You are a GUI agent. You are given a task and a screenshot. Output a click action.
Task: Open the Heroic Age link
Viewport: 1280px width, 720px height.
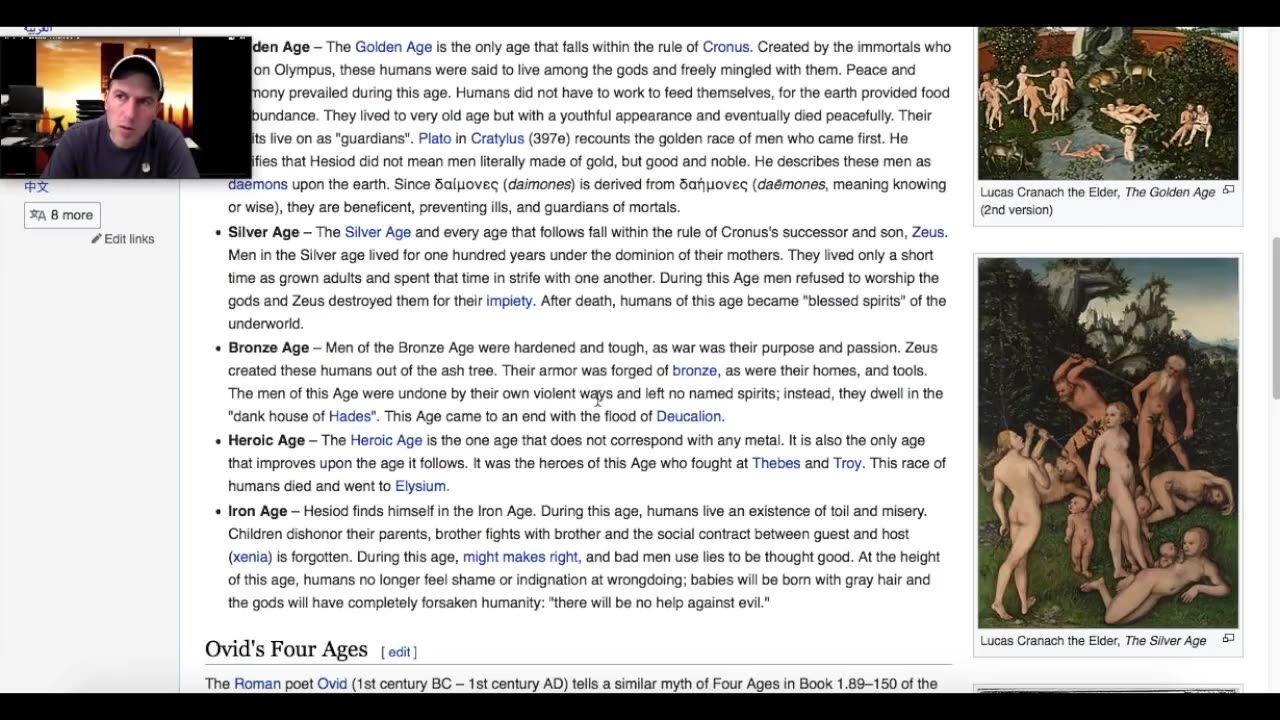tap(386, 441)
